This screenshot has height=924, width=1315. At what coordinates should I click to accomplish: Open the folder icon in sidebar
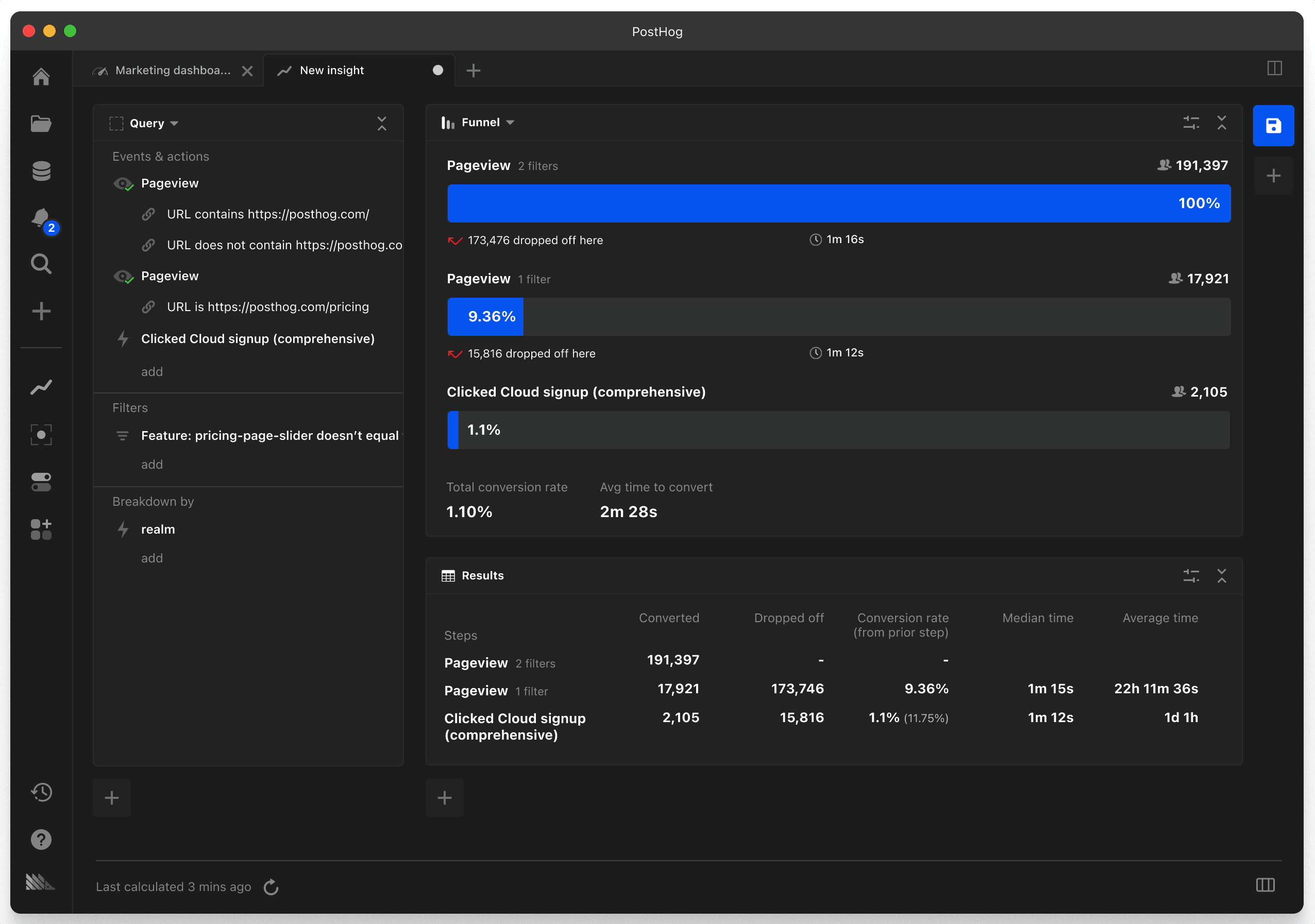tap(41, 123)
